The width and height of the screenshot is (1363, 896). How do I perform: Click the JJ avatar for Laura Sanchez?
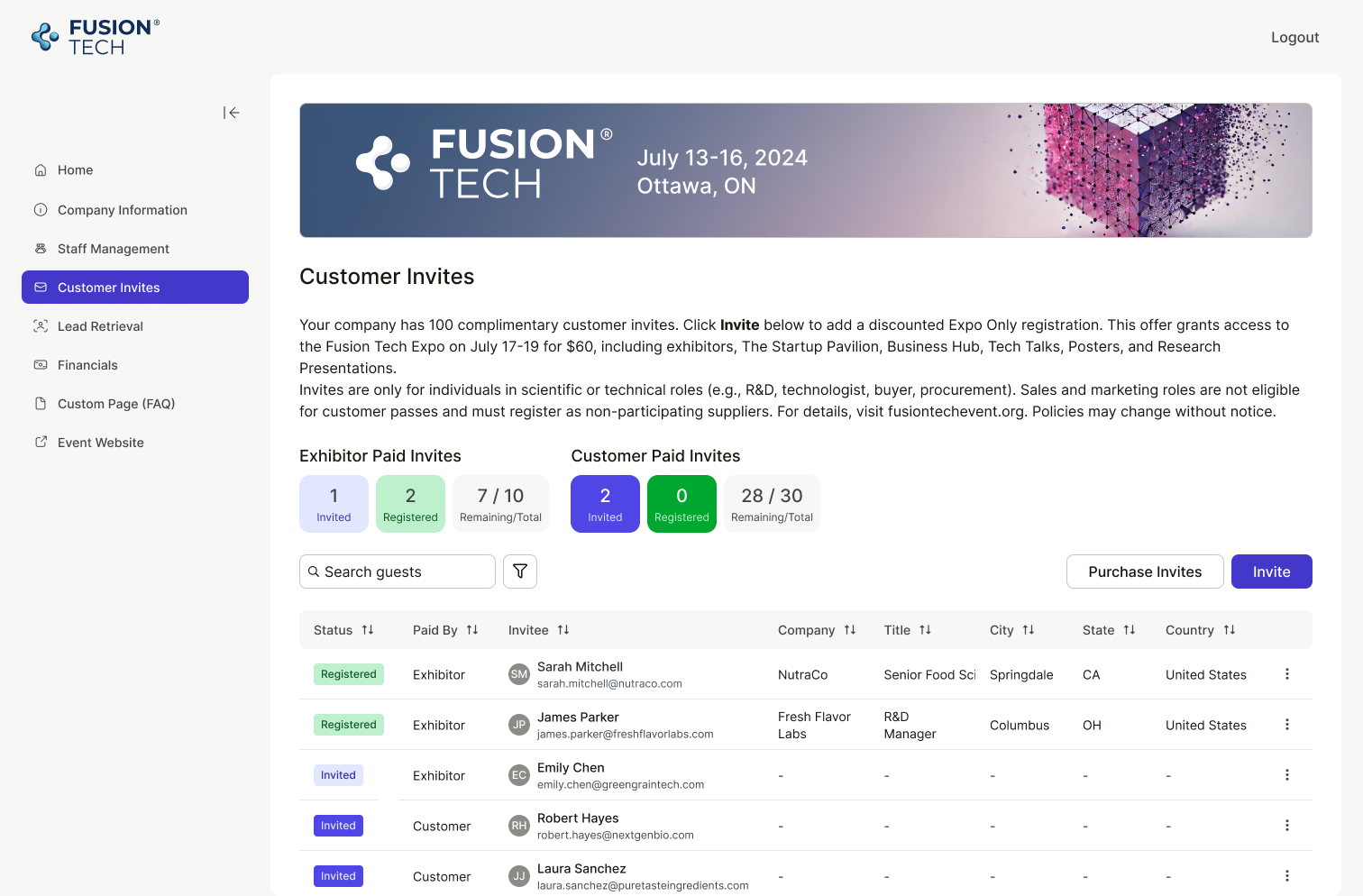(519, 876)
